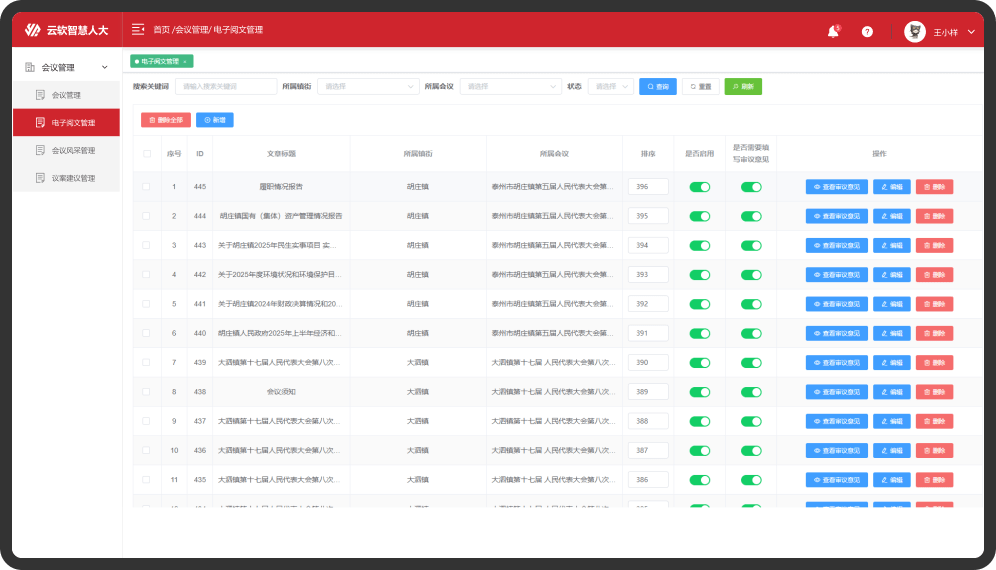Click document icon beside 议案建议管理

(41, 178)
